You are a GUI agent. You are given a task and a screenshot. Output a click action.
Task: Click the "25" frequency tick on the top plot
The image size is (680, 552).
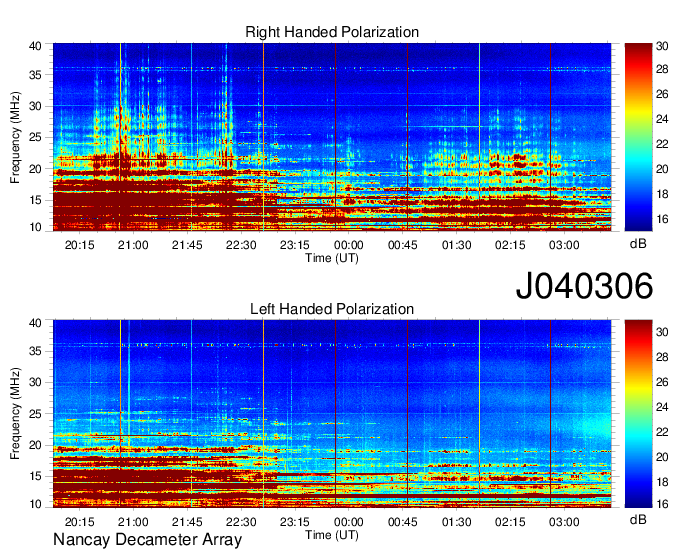(x=35, y=137)
